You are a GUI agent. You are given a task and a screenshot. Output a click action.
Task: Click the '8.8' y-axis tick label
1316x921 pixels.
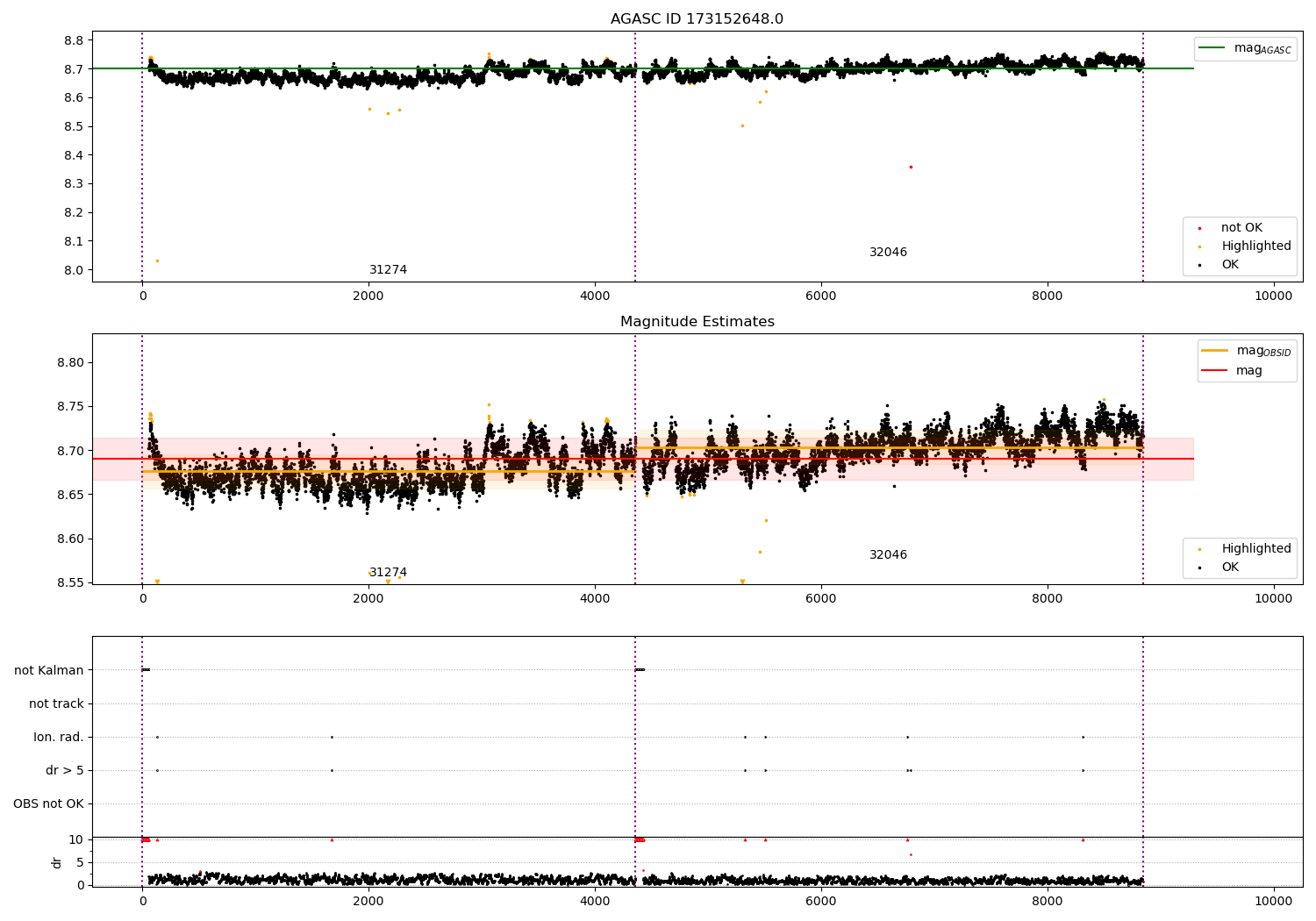[x=74, y=40]
